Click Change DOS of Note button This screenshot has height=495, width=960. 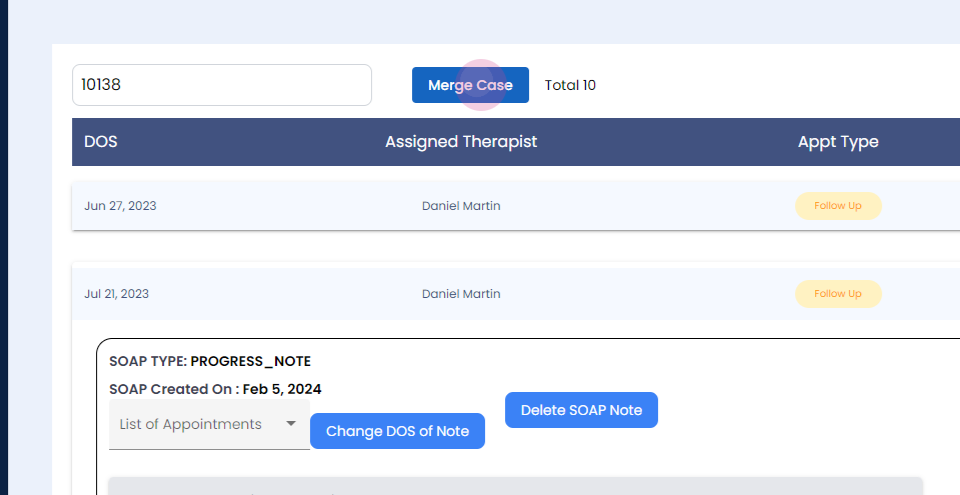click(x=397, y=431)
